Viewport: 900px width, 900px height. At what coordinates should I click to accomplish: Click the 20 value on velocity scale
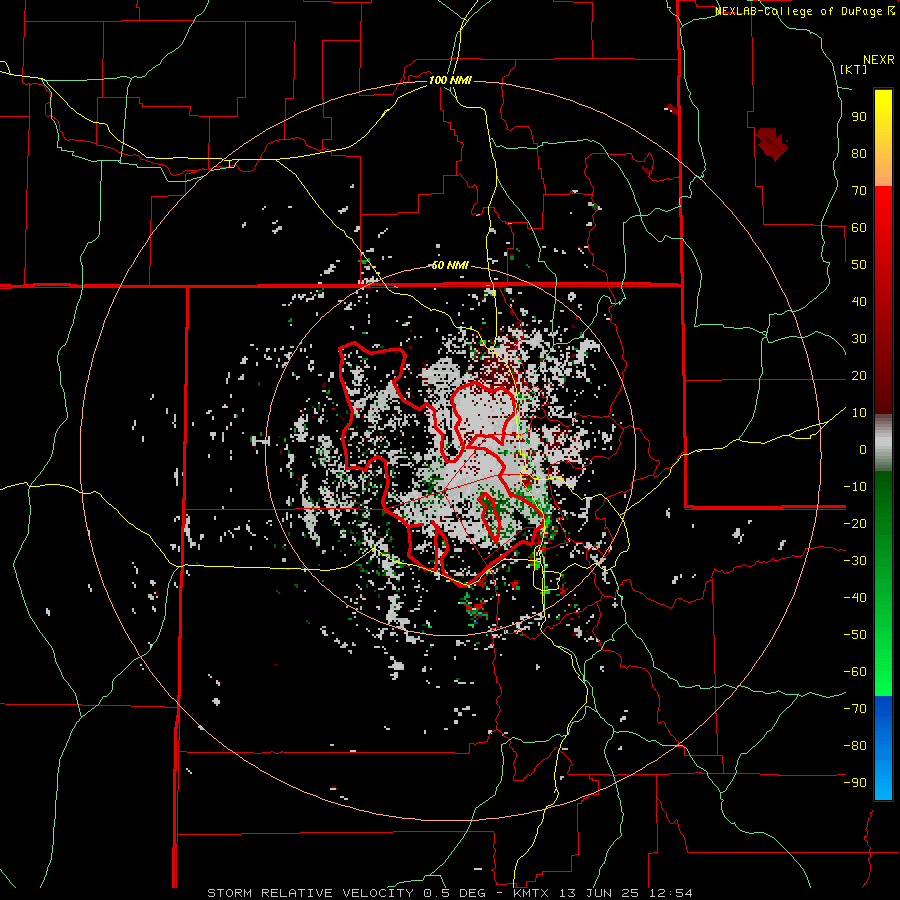pyautogui.click(x=859, y=375)
